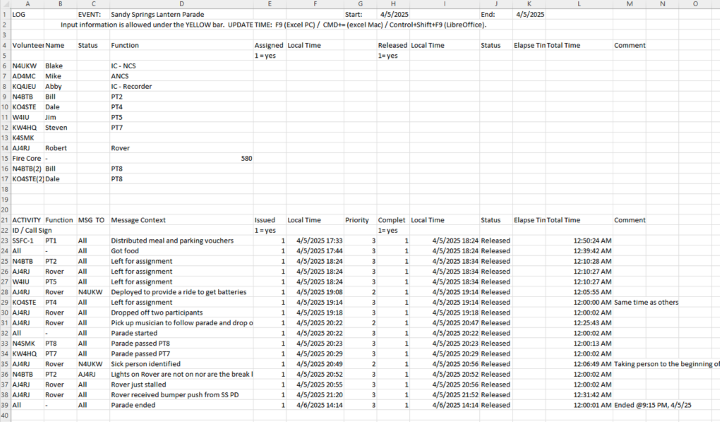Click the Rover function cell for Robert
The height and width of the screenshot is (422, 720).
[120, 147]
